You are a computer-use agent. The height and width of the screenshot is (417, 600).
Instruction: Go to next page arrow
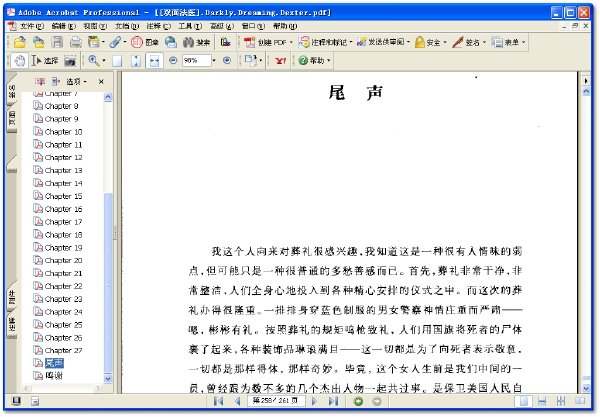pyautogui.click(x=314, y=401)
